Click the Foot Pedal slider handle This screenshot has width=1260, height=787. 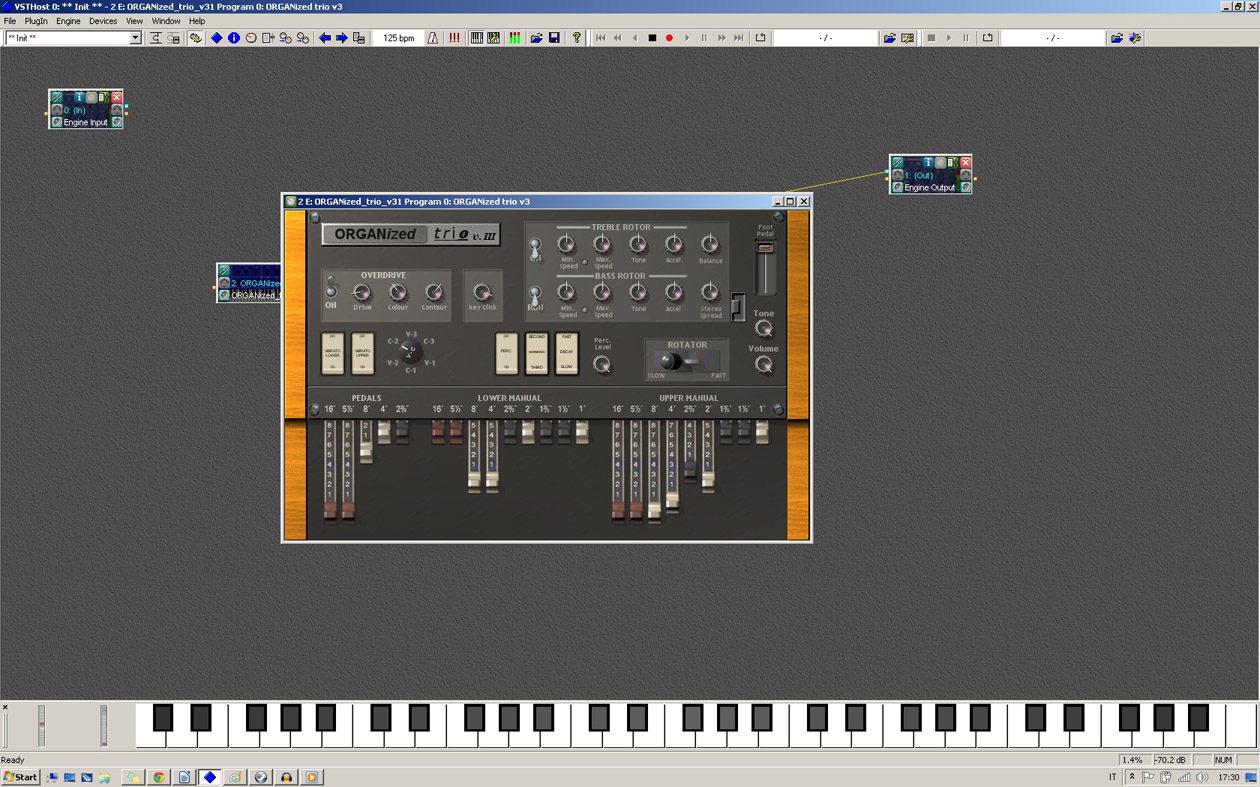click(765, 247)
